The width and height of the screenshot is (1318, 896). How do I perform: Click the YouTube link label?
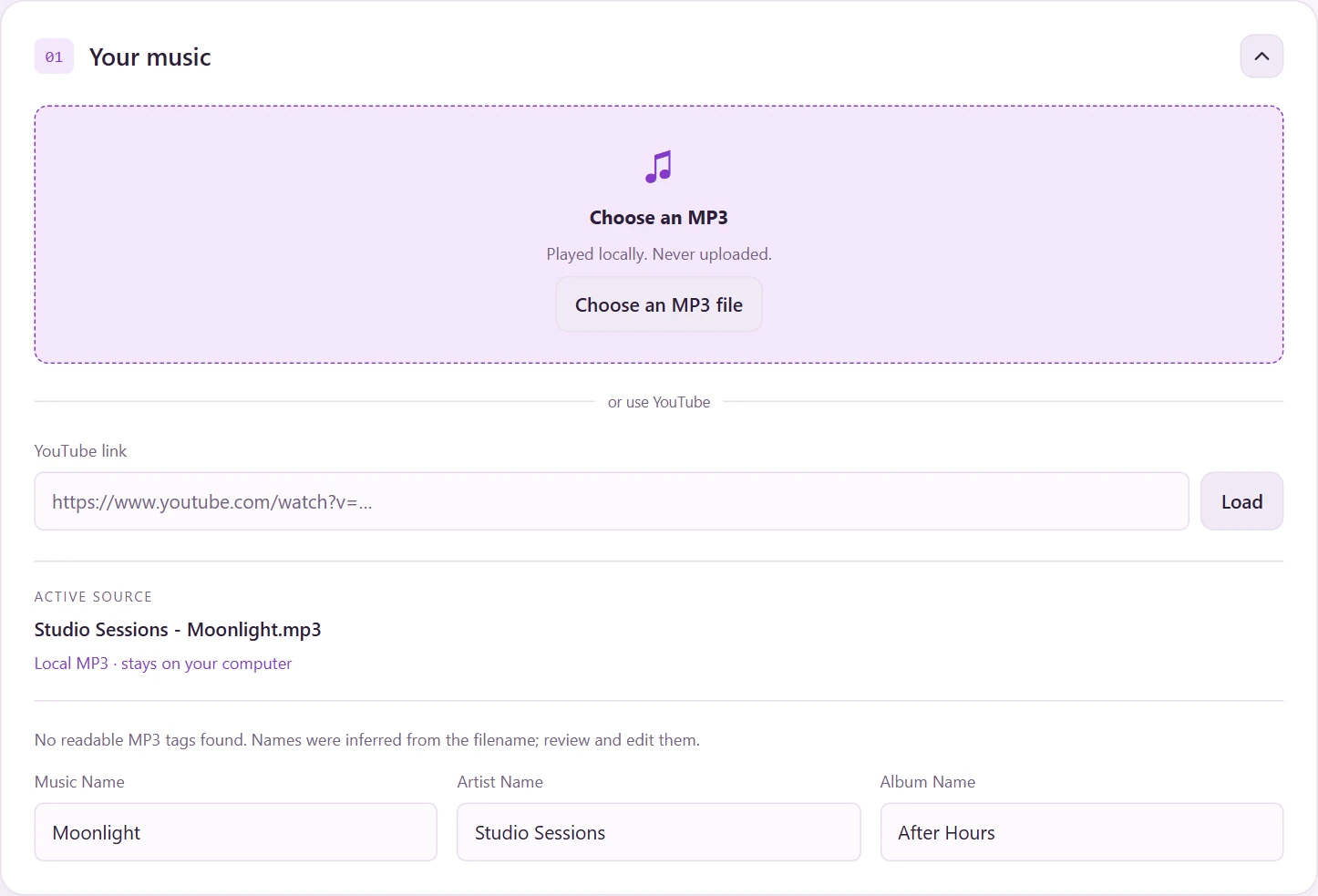(x=80, y=451)
